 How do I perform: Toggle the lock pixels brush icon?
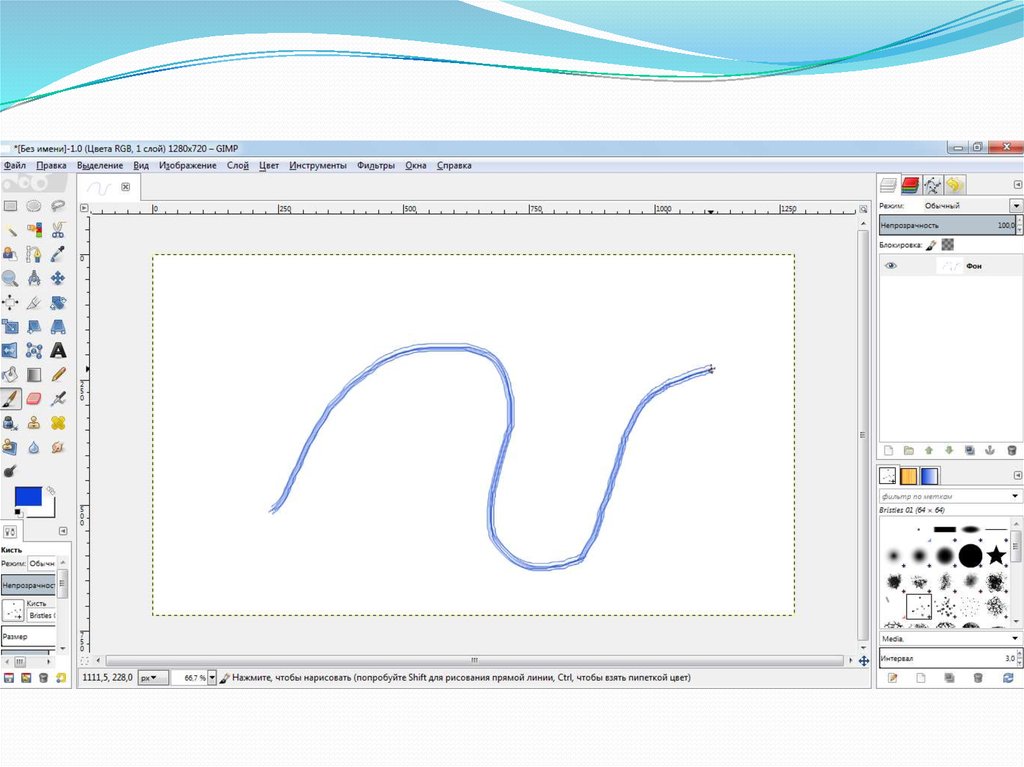pyautogui.click(x=931, y=244)
